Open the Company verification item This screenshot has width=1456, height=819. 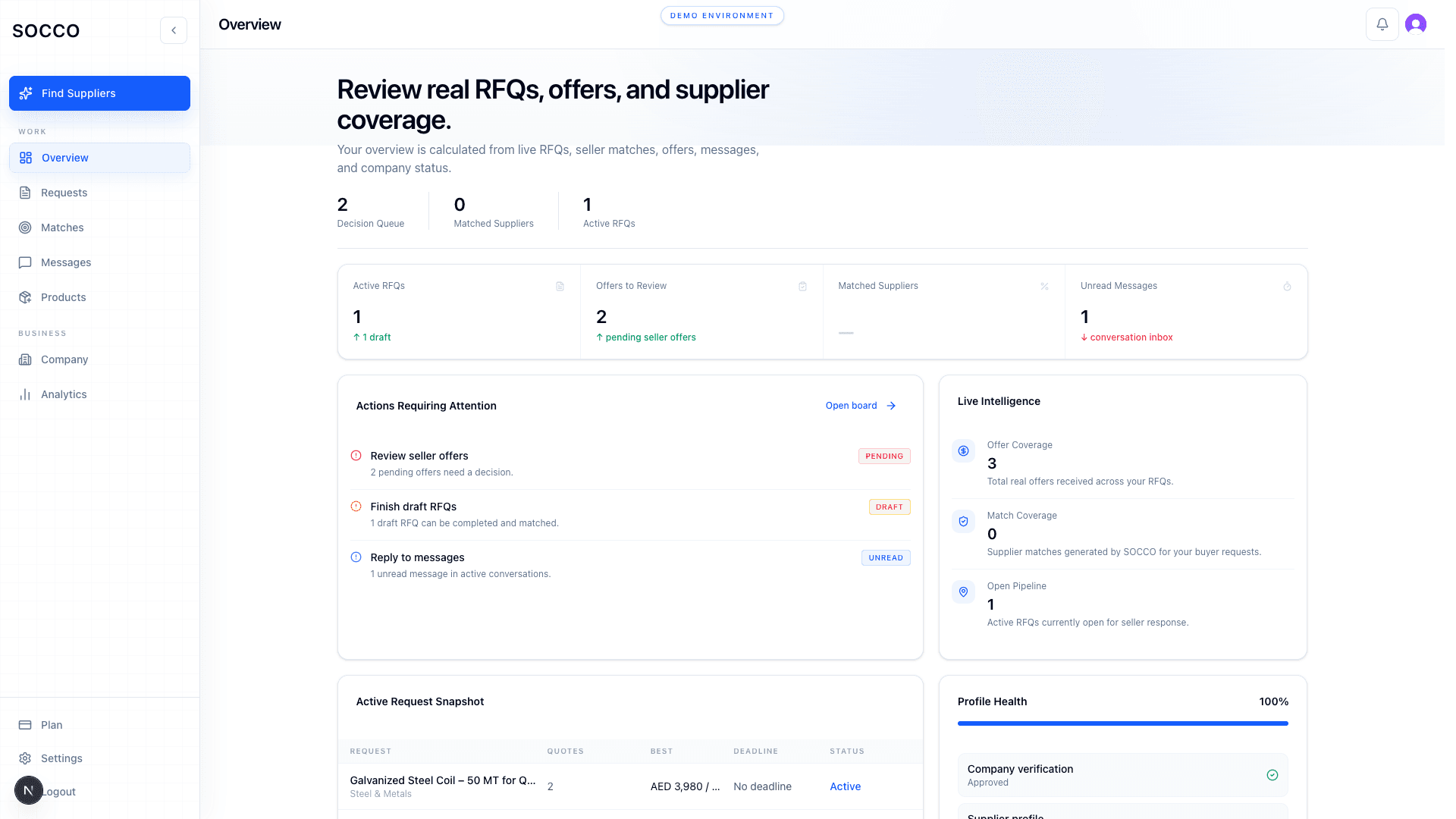pyautogui.click(x=1122, y=775)
